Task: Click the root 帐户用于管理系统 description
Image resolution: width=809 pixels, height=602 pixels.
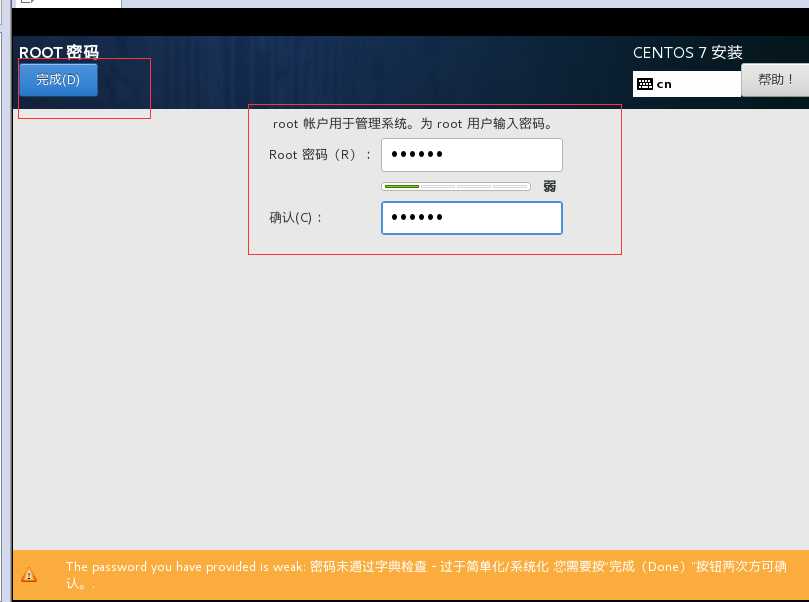Action: (x=413, y=124)
